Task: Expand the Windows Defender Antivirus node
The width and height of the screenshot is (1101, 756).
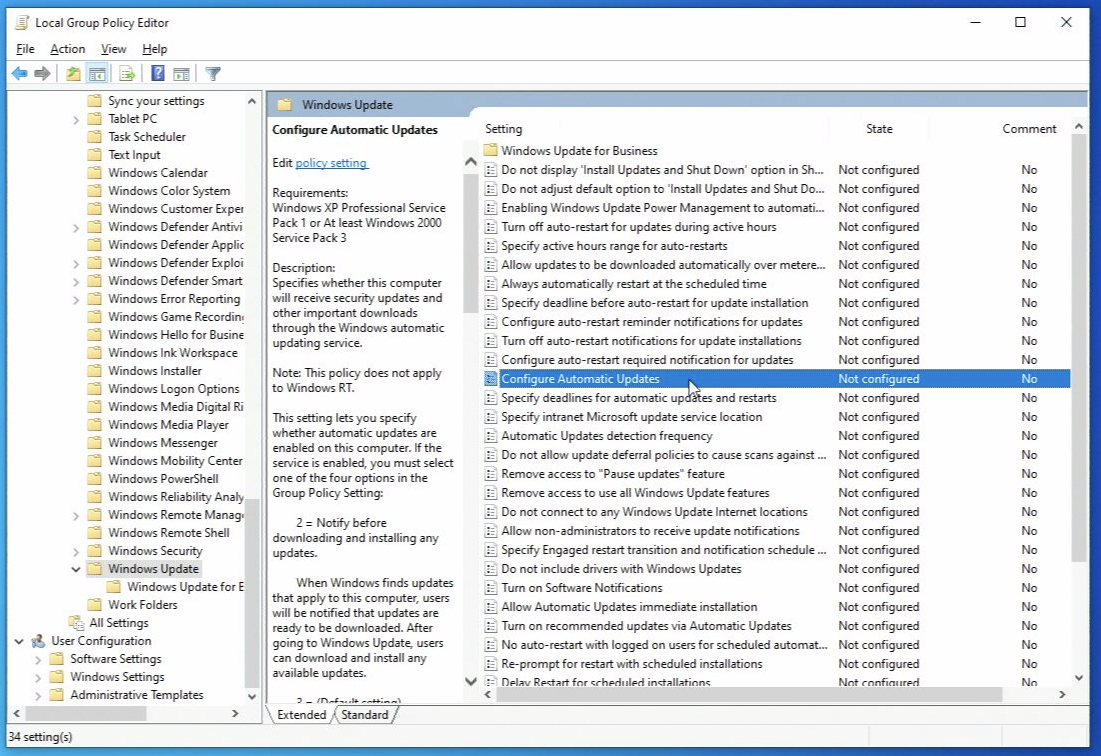Action: point(76,227)
